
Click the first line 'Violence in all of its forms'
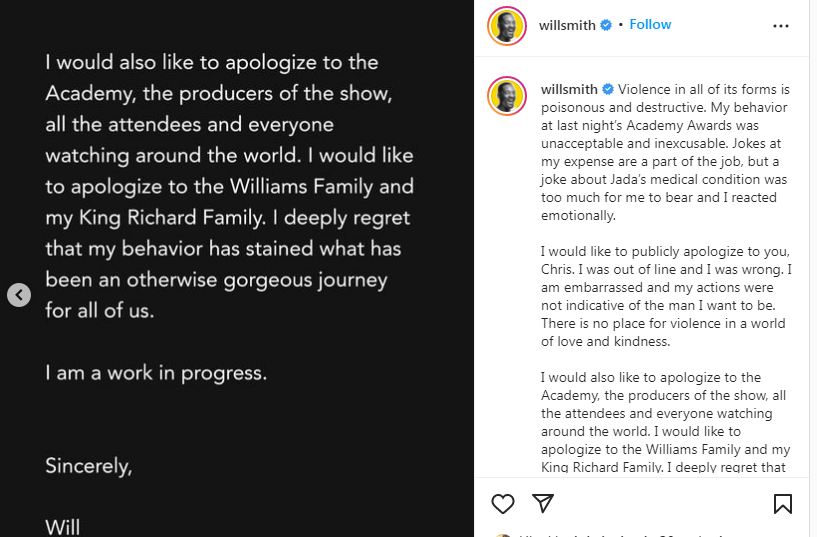pos(704,90)
